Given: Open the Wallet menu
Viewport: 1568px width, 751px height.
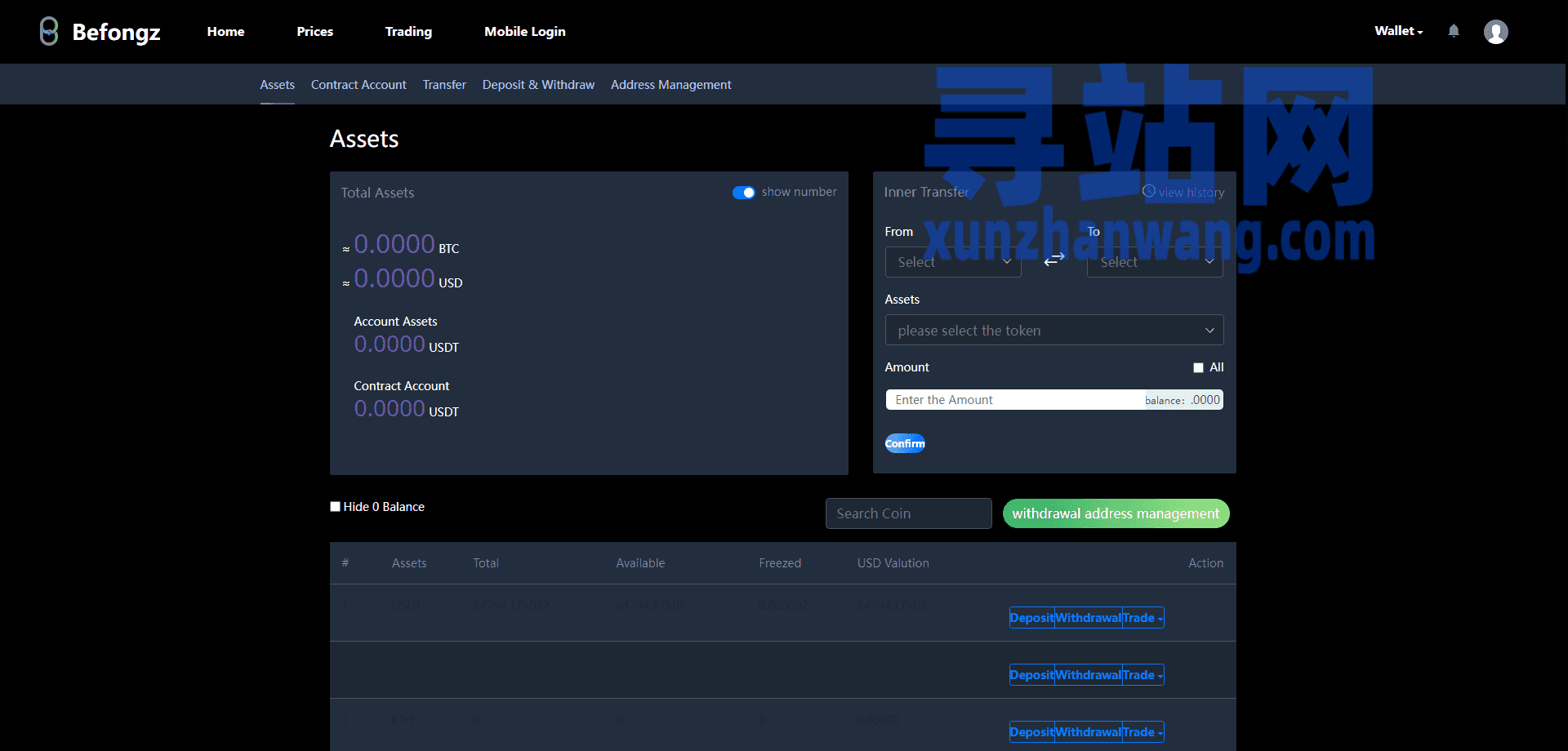Looking at the screenshot, I should [x=1398, y=31].
